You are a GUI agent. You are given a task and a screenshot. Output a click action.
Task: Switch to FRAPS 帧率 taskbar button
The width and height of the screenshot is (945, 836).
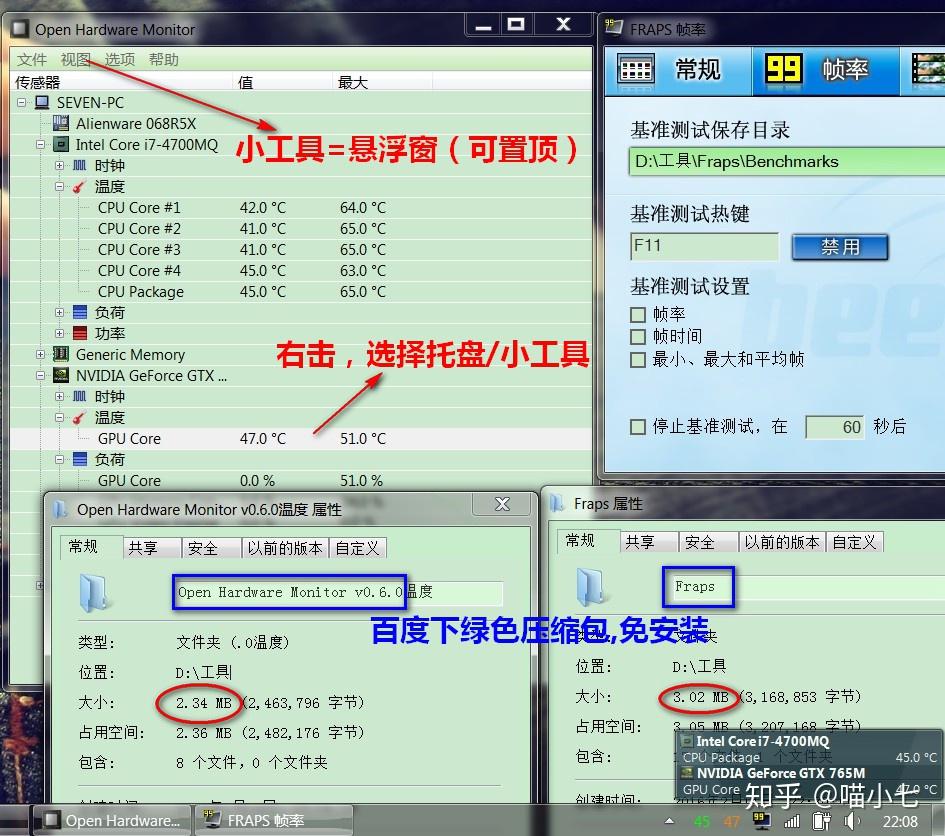point(272,820)
